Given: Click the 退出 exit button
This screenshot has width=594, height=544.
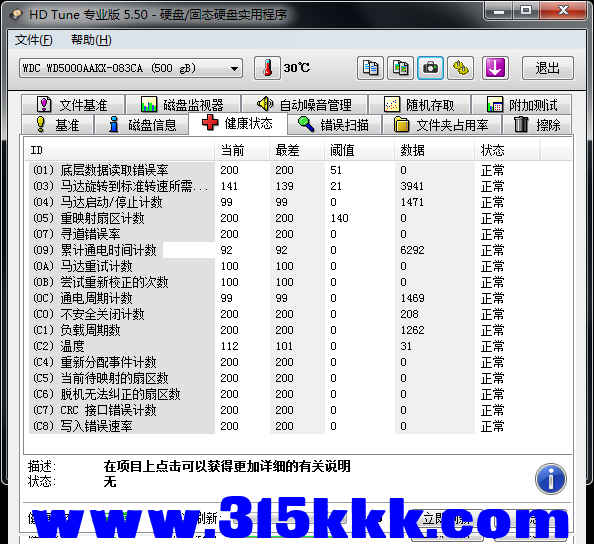Looking at the screenshot, I should coord(548,68).
